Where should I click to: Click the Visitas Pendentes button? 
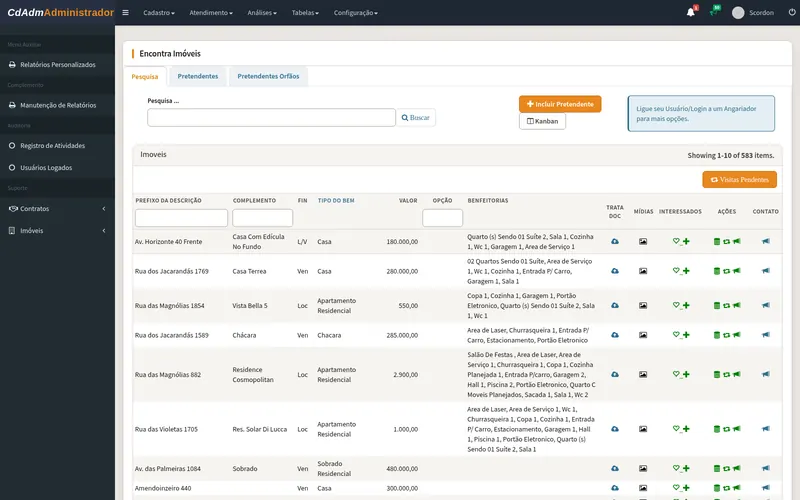[739, 180]
